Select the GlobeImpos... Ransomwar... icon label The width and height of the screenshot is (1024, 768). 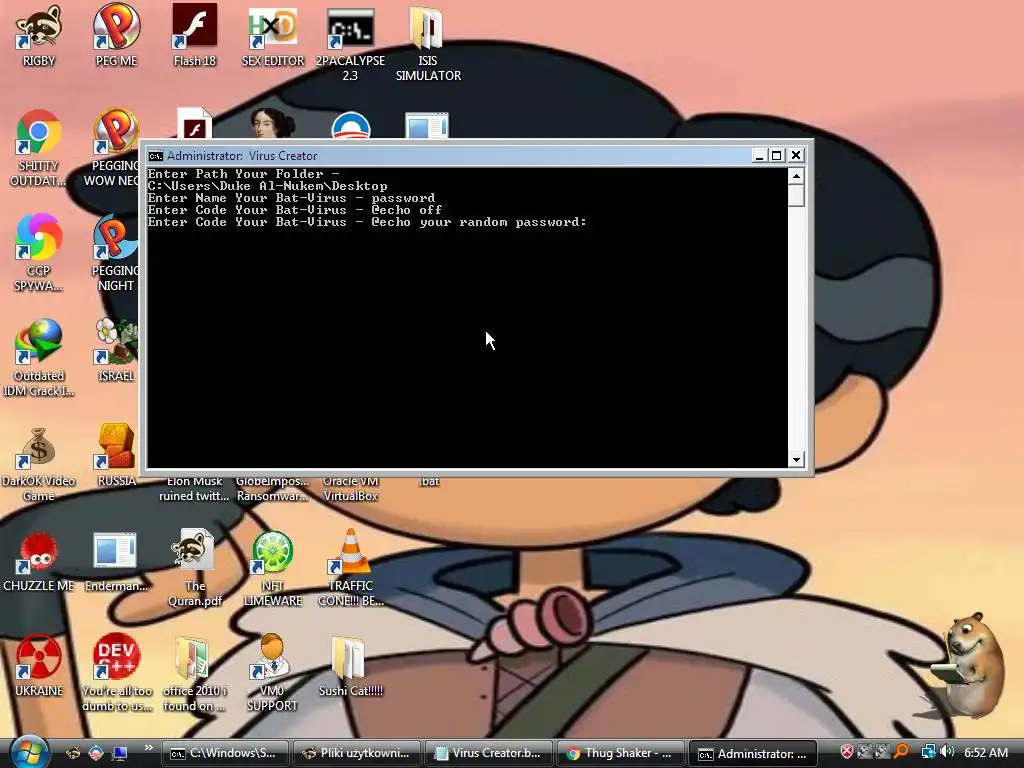[x=272, y=488]
